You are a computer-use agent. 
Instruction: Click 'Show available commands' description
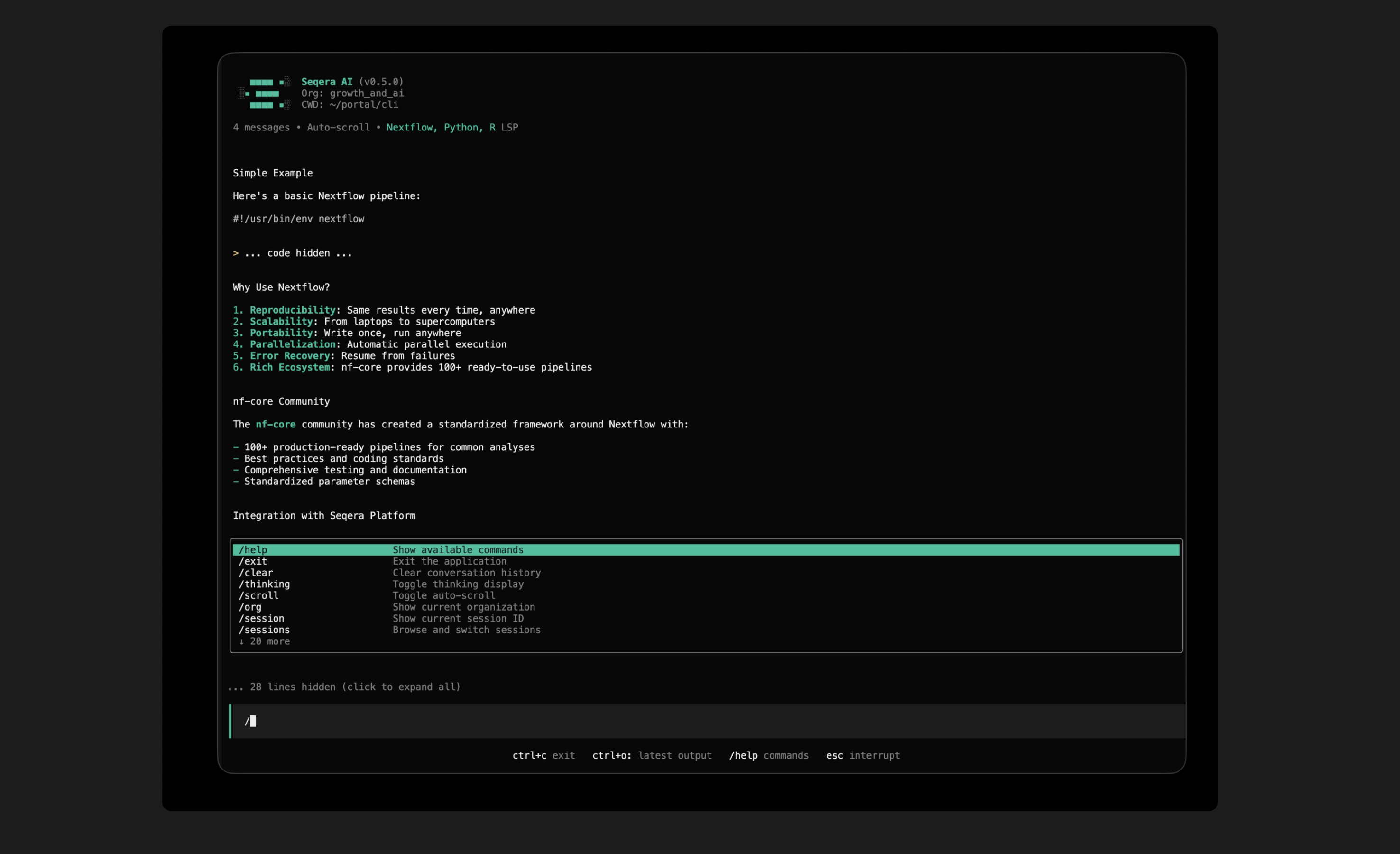click(458, 550)
